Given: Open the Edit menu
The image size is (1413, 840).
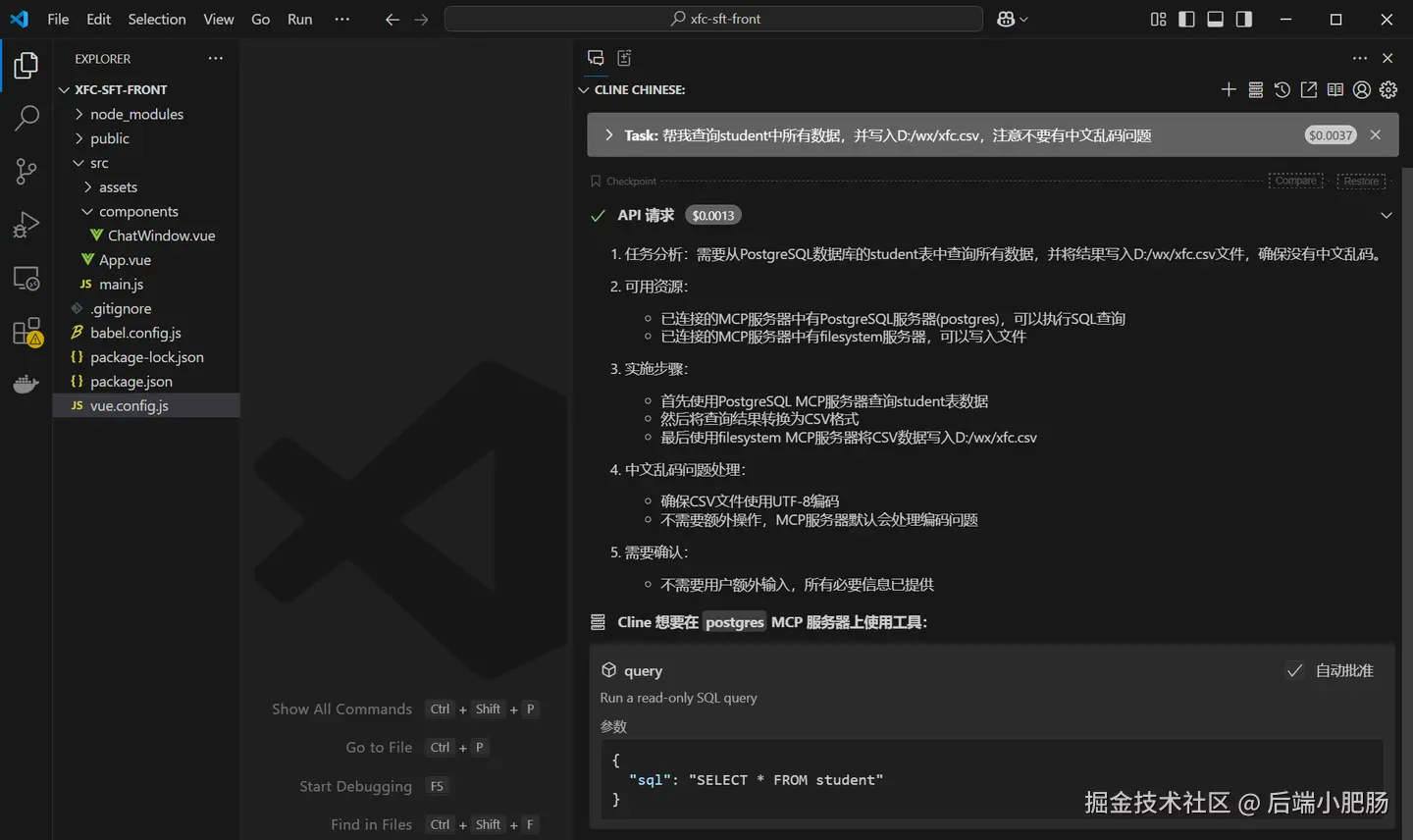Looking at the screenshot, I should [x=98, y=19].
